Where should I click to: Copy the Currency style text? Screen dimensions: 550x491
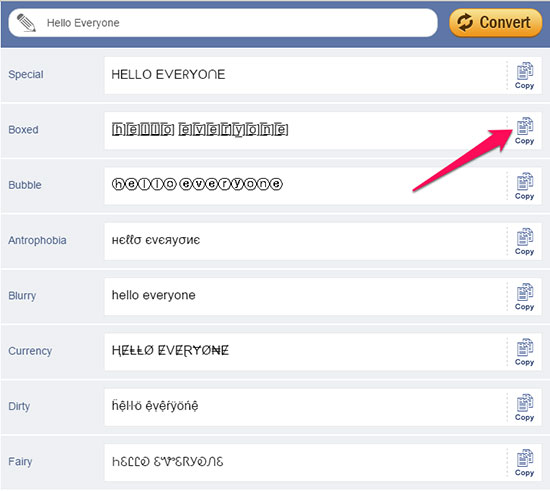pyautogui.click(x=524, y=352)
